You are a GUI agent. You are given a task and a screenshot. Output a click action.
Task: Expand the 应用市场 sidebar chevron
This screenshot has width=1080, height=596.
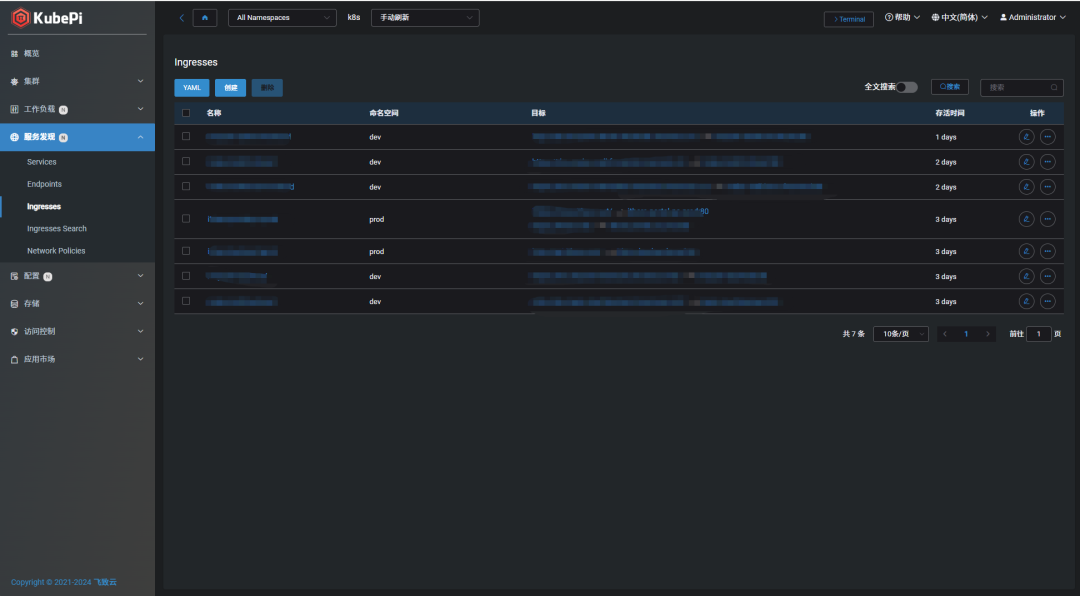(141, 359)
